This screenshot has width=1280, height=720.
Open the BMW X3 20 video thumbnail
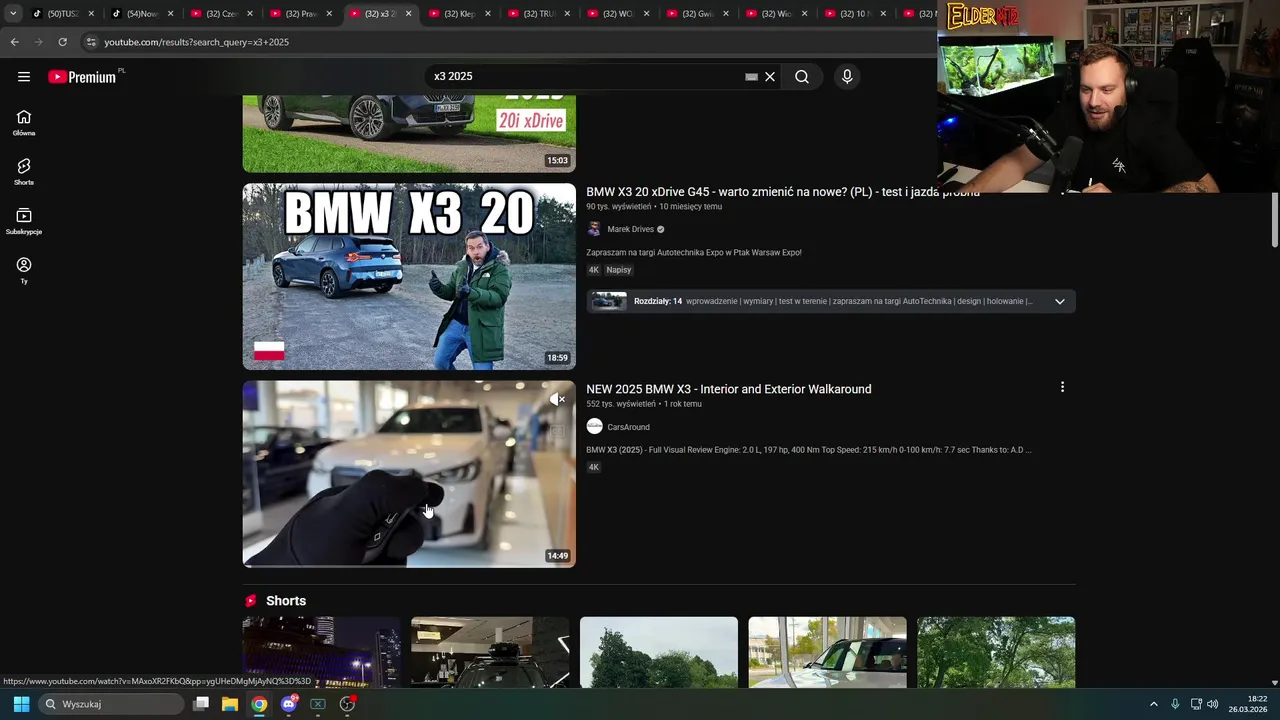tap(409, 276)
